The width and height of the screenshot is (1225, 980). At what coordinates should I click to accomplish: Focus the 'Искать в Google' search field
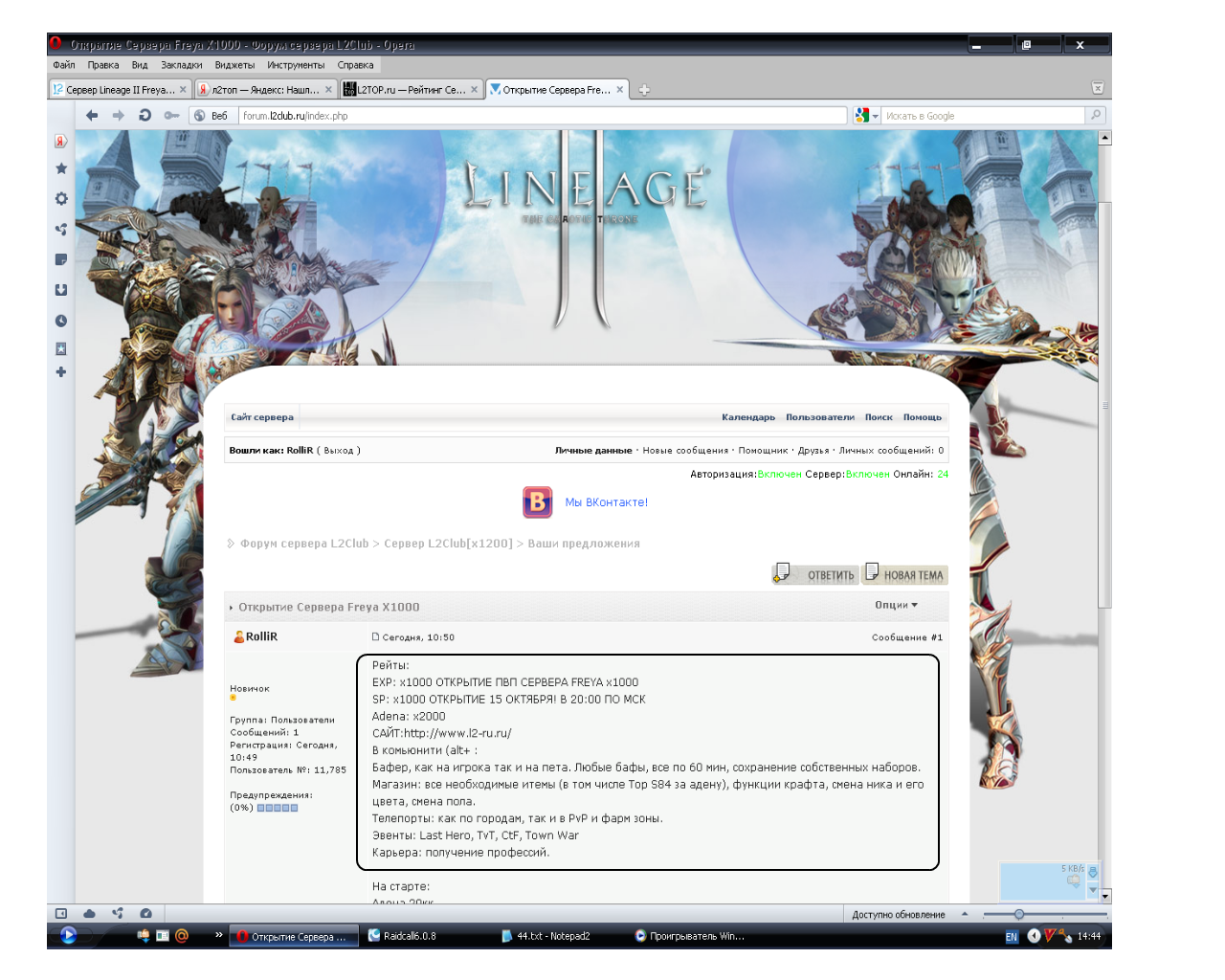coord(984,116)
